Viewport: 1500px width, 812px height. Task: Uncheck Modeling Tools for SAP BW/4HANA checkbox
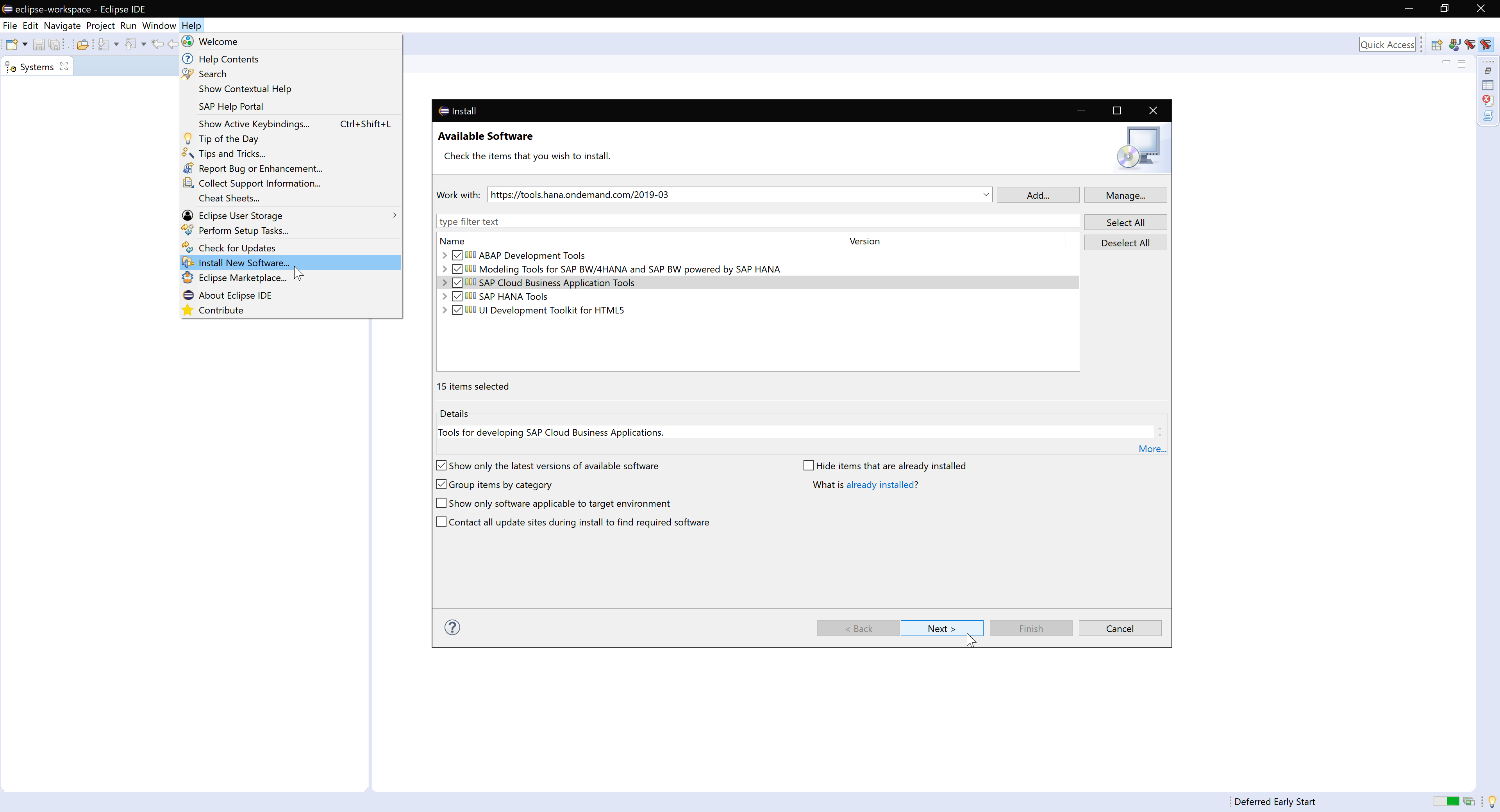[457, 269]
